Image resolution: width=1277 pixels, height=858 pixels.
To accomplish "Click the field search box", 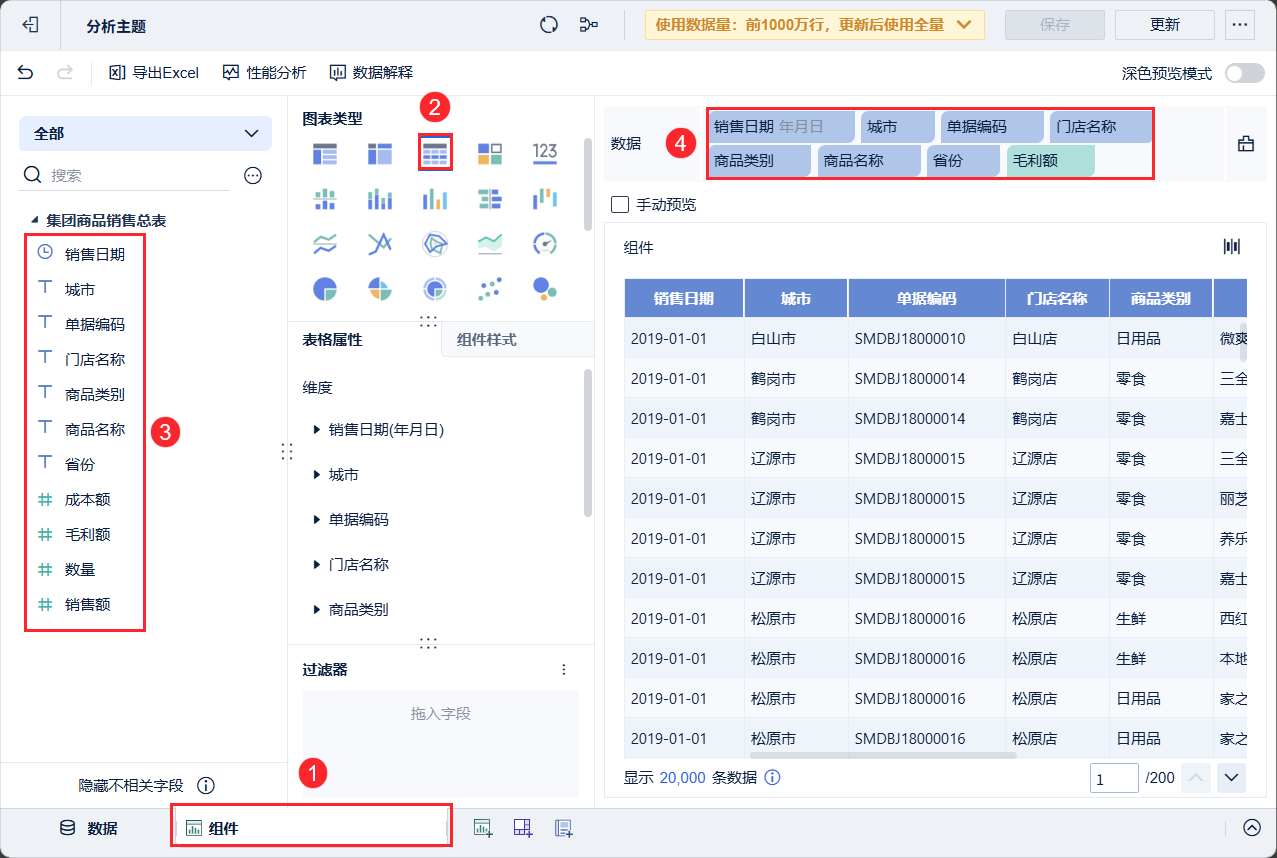I will click(127, 175).
